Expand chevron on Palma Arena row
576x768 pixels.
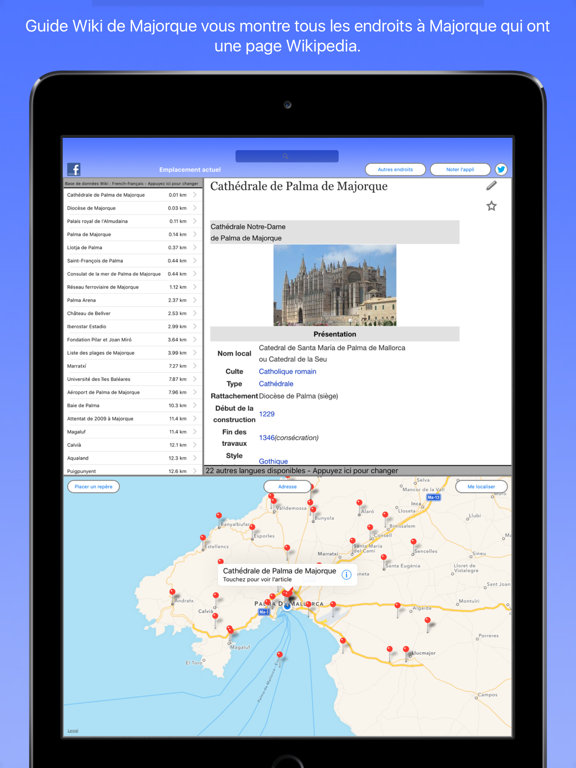195,300
